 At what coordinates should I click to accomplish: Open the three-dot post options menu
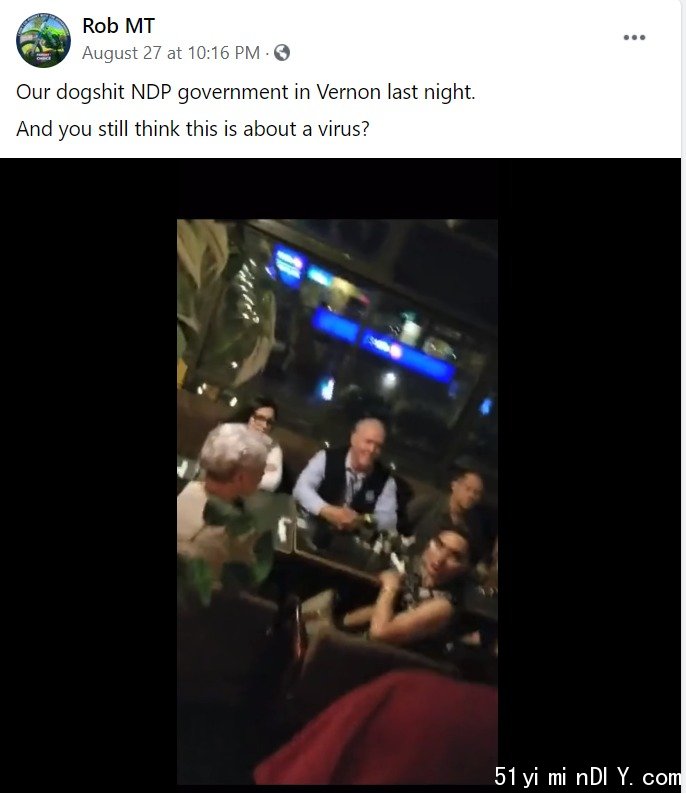pyautogui.click(x=634, y=37)
